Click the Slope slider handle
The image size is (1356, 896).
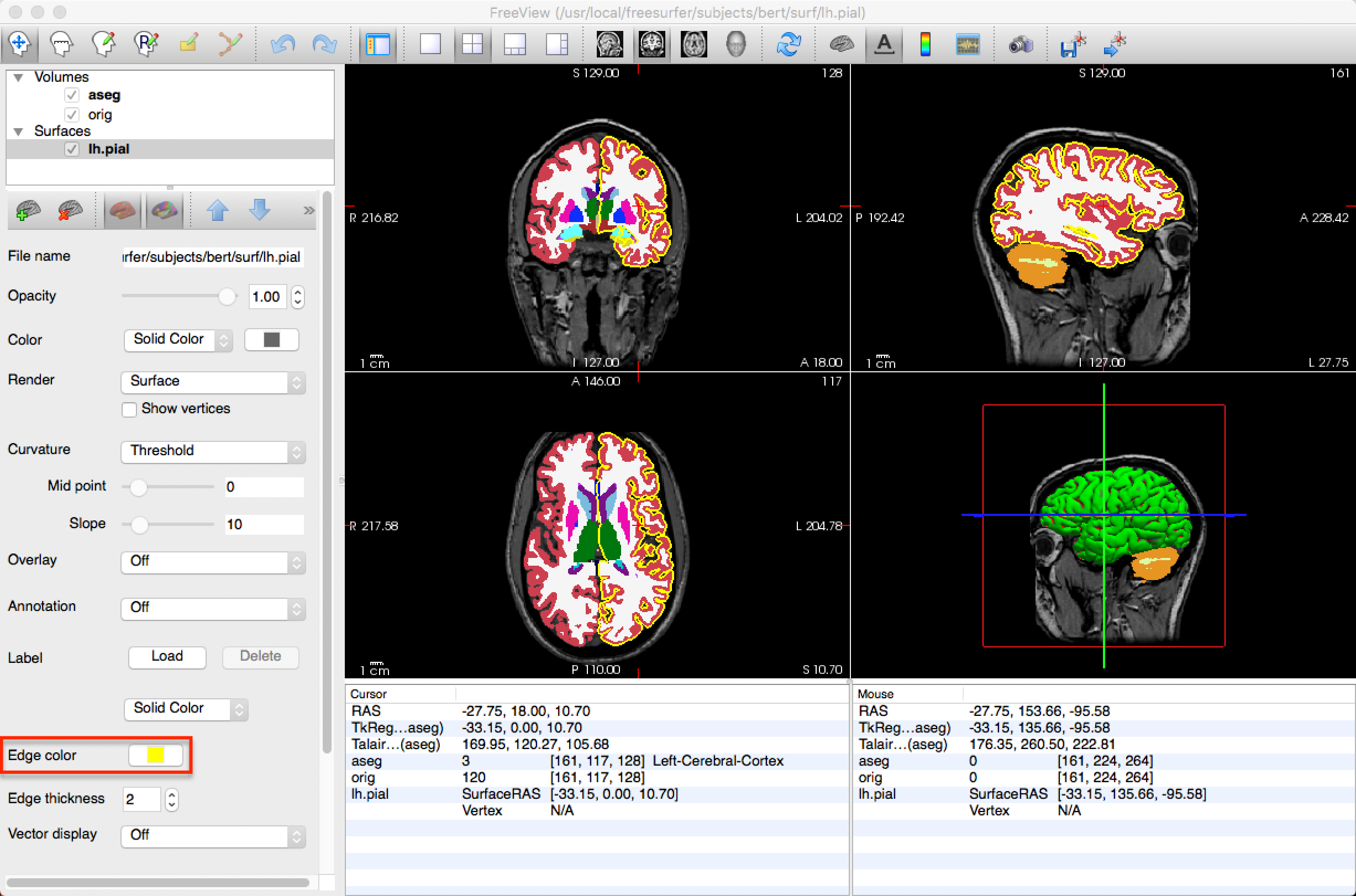pos(139,525)
